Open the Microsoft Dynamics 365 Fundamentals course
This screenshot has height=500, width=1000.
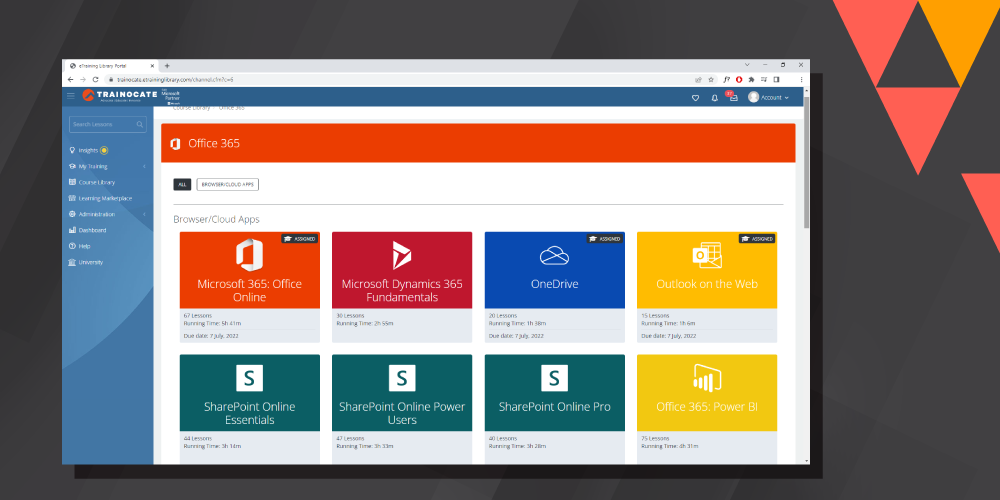(402, 287)
